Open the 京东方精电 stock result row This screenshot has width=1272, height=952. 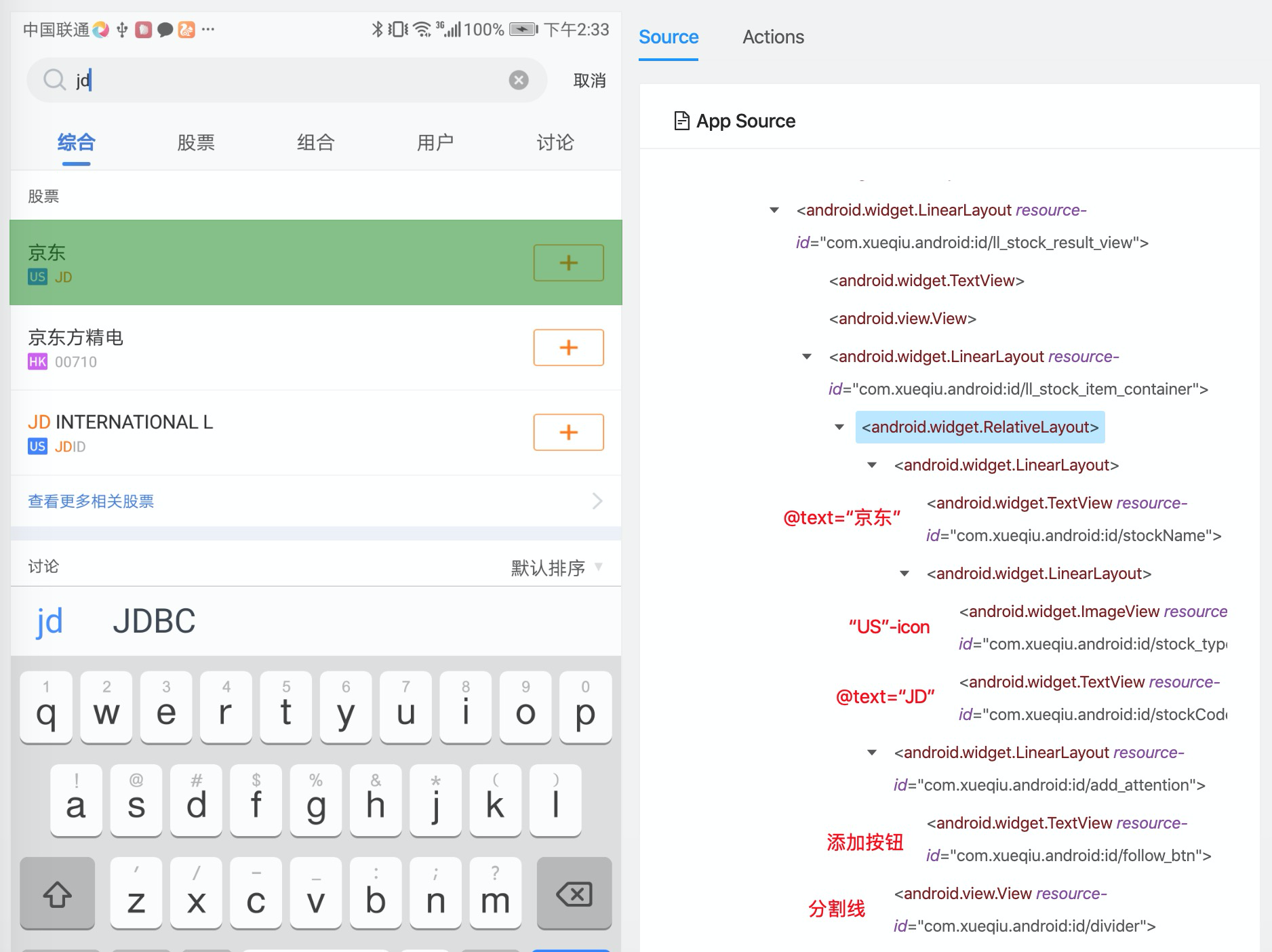[x=316, y=347]
